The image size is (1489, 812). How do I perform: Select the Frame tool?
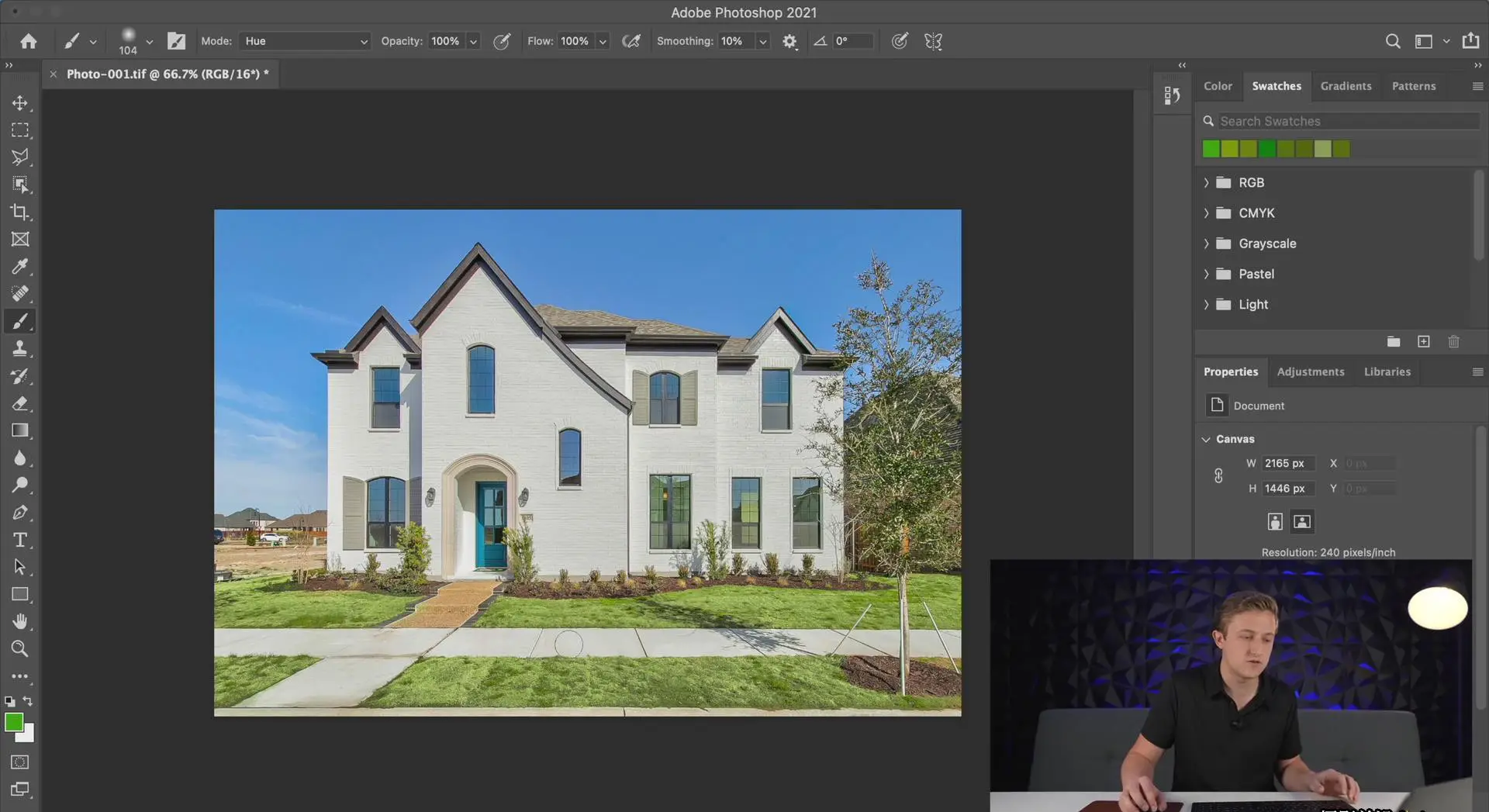pyautogui.click(x=20, y=240)
